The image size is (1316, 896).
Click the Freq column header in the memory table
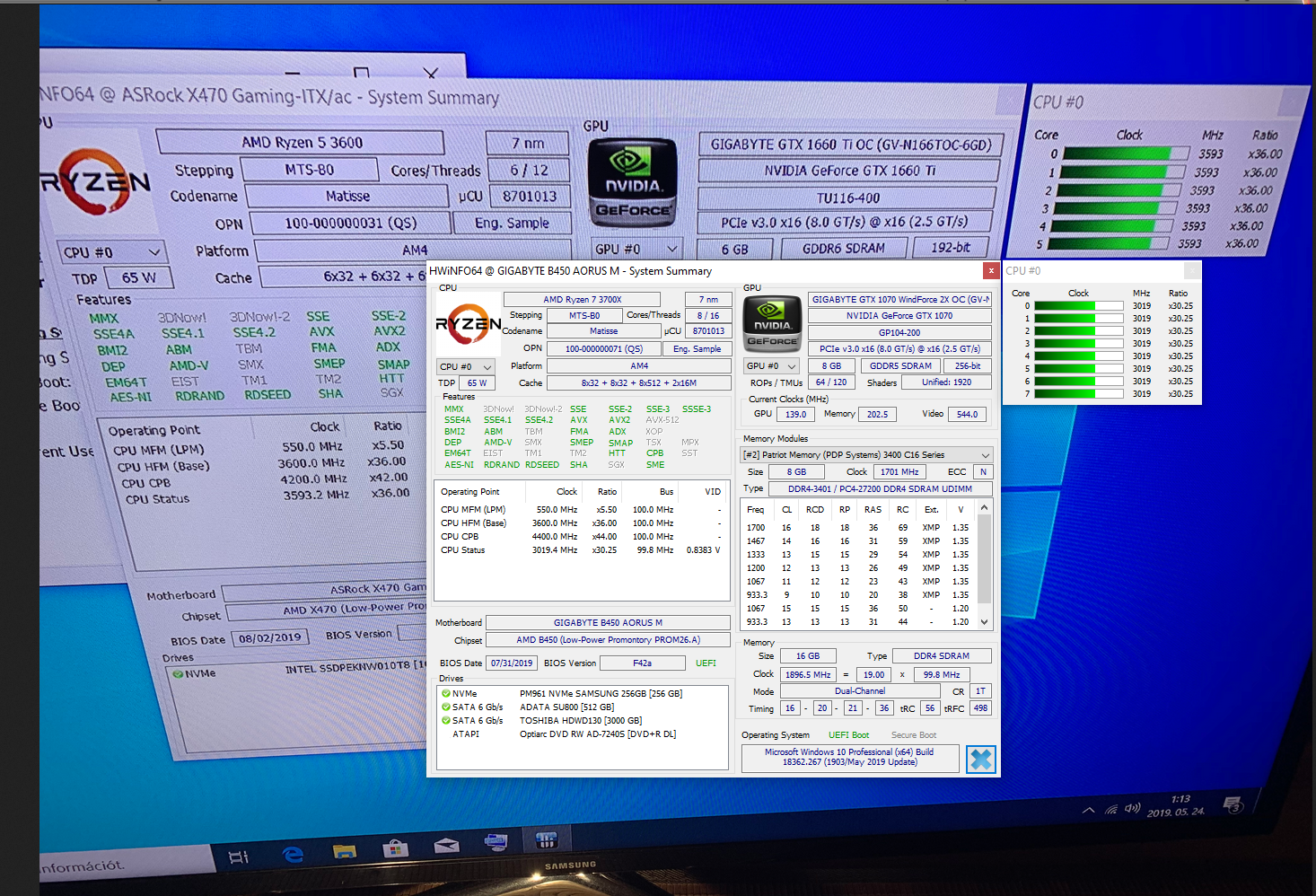point(755,509)
